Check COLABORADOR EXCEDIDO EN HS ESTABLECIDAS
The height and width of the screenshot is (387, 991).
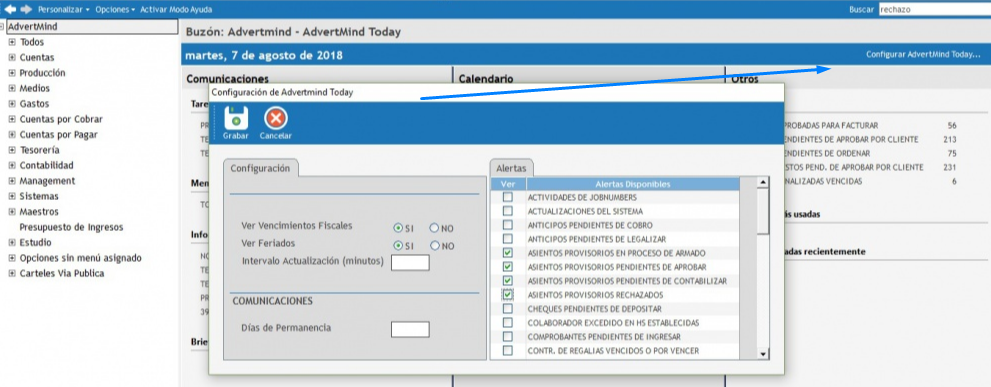[x=508, y=322]
